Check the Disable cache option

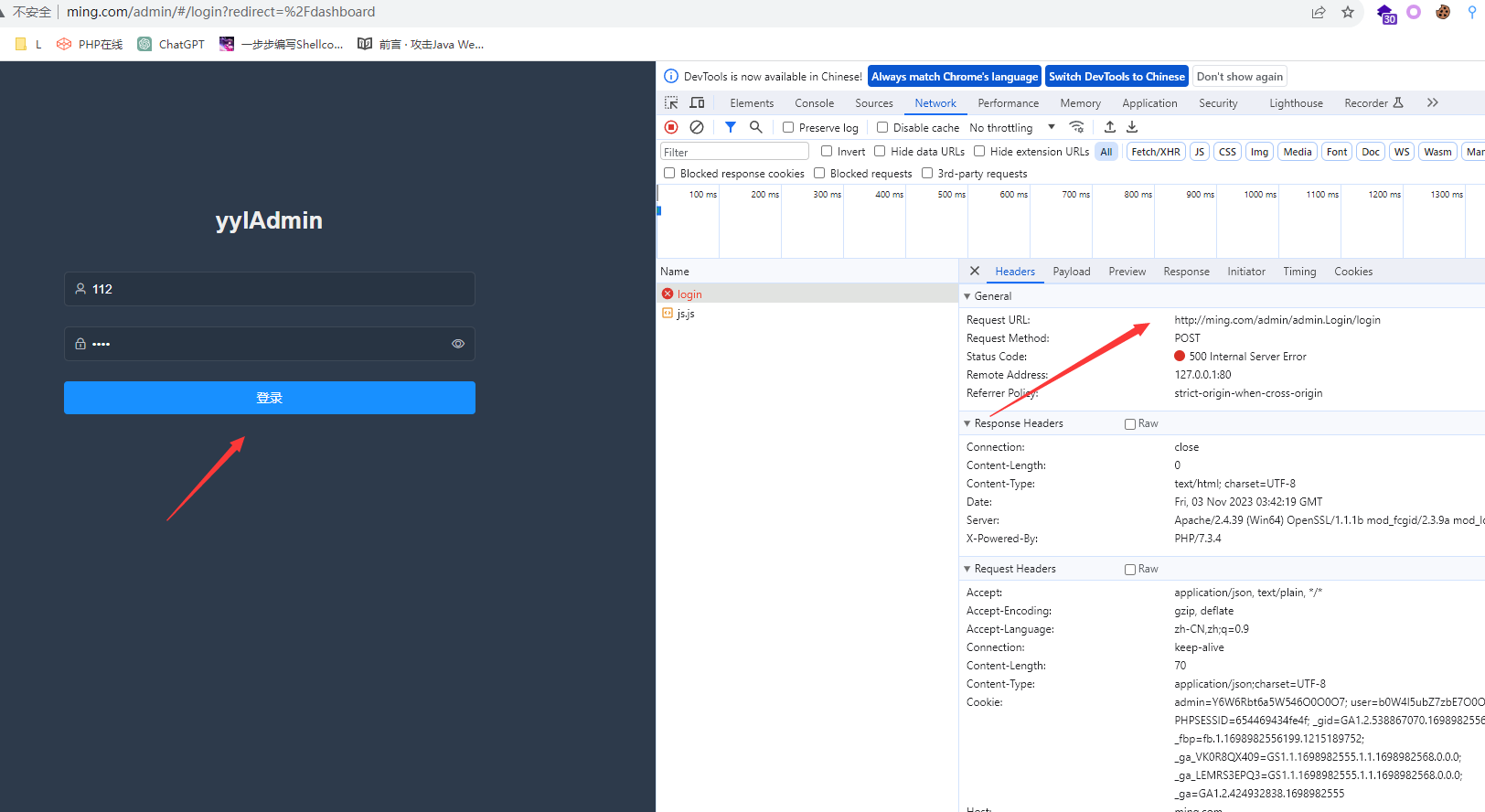pos(882,127)
